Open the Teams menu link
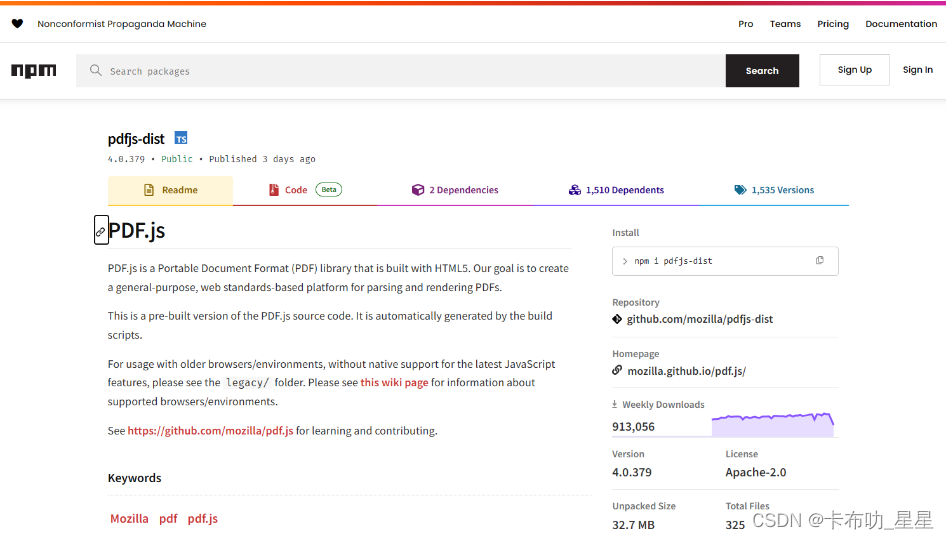This screenshot has height=539, width=949. click(x=785, y=24)
